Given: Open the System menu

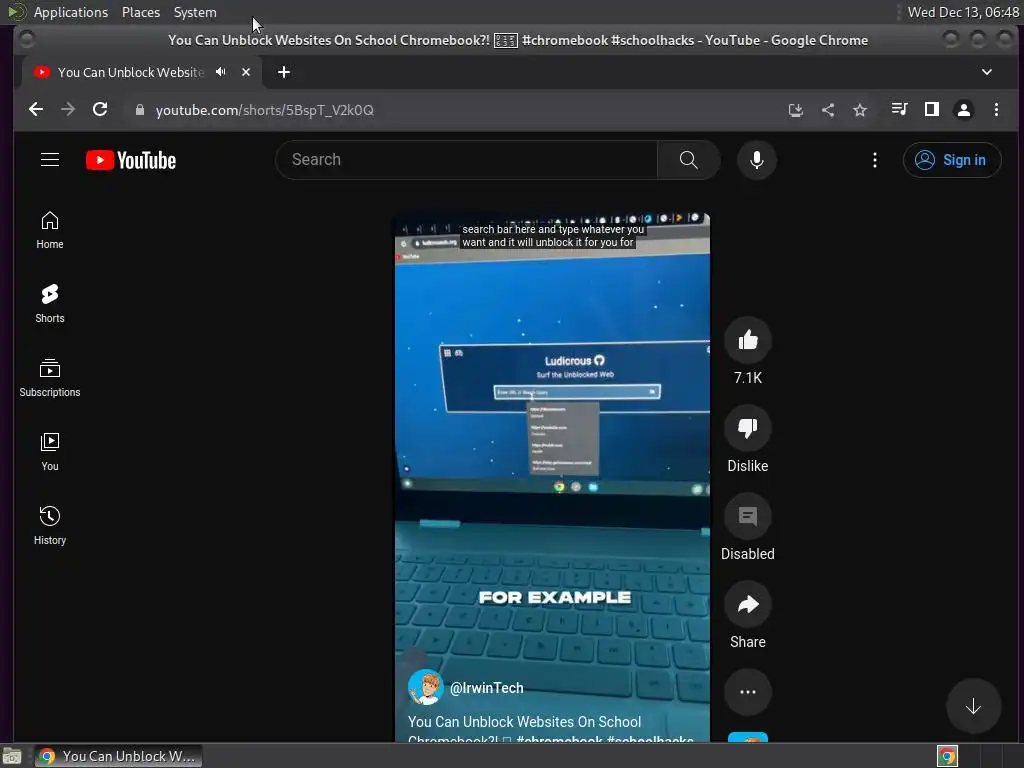Looking at the screenshot, I should click(x=195, y=12).
